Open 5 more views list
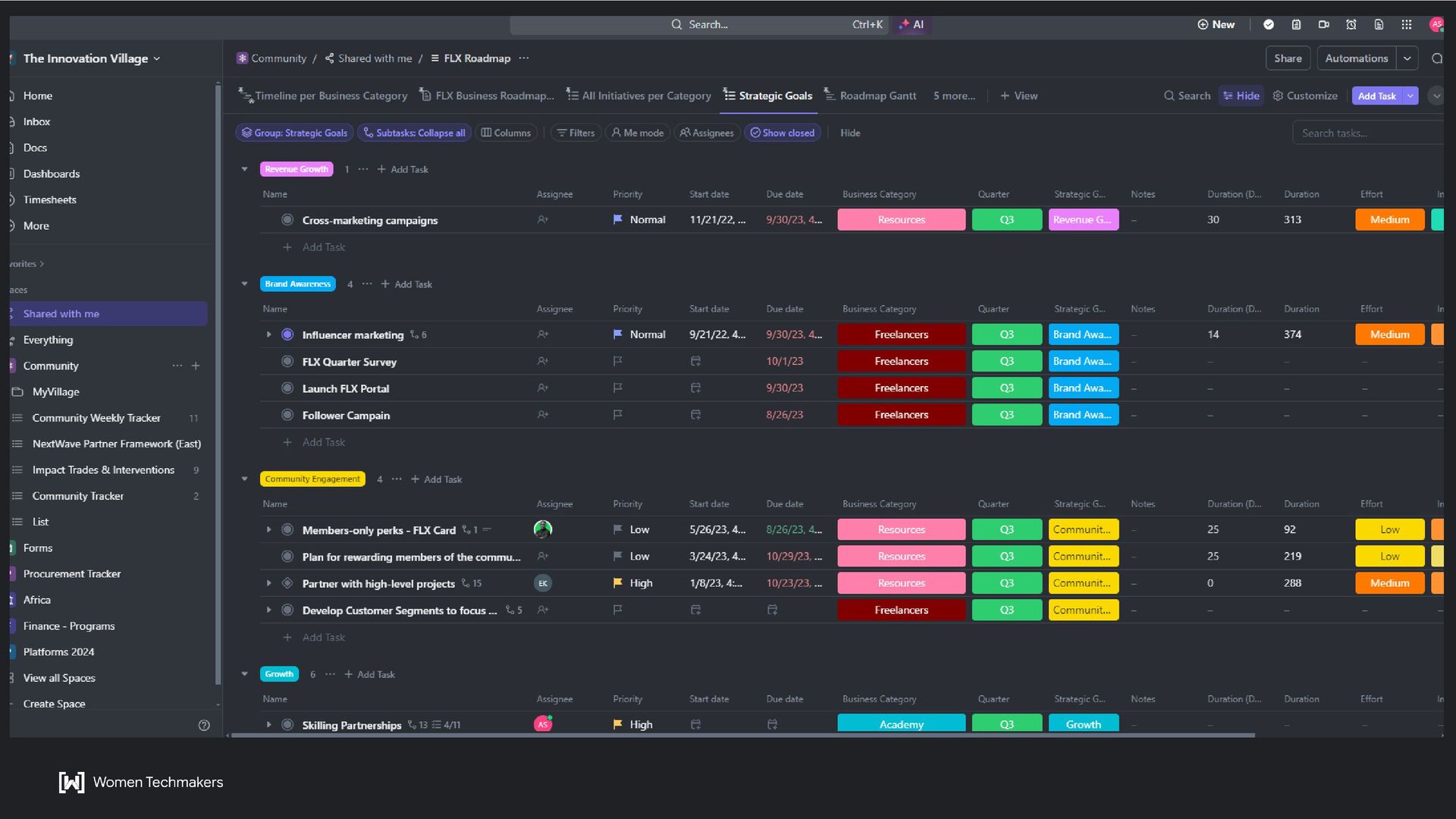 coord(954,96)
